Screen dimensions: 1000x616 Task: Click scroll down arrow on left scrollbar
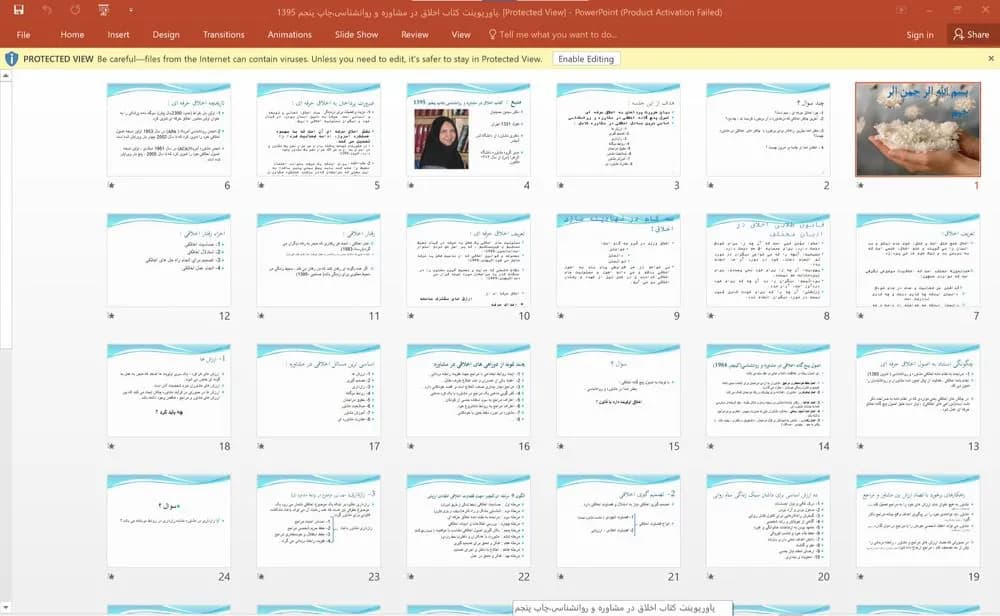pyautogui.click(x=6, y=606)
